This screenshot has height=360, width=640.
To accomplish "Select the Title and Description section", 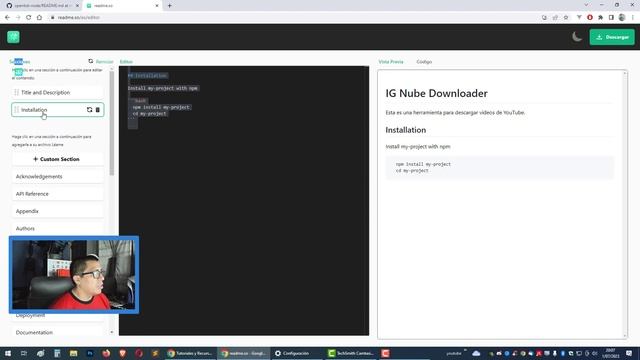I will coord(58,93).
